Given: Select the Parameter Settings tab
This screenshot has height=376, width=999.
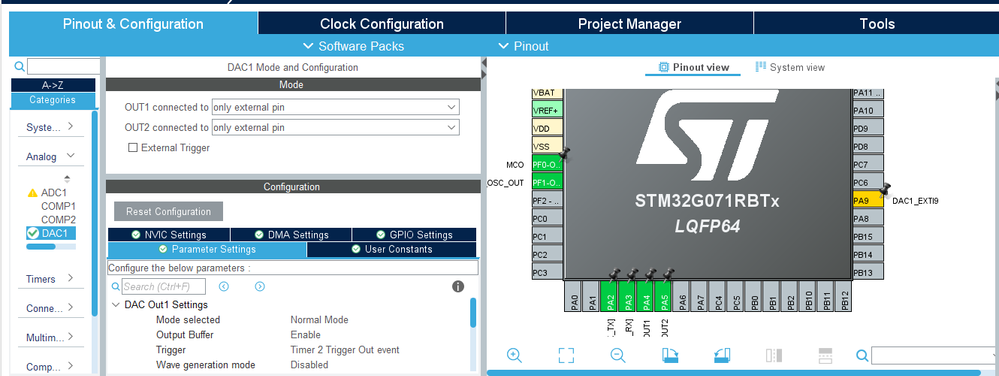Looking at the screenshot, I should click(207, 249).
